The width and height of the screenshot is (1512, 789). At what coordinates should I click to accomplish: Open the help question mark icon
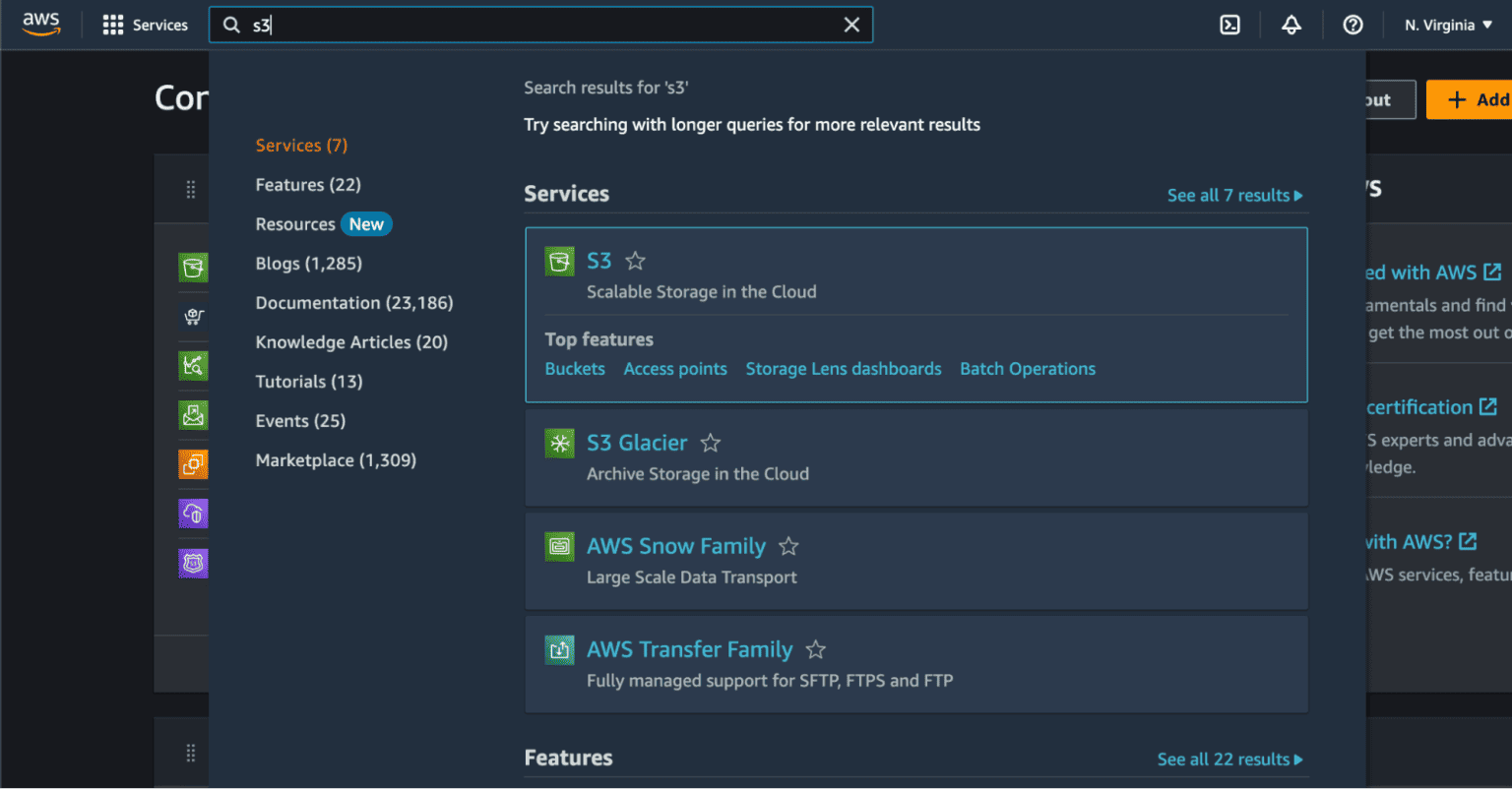coord(1353,26)
